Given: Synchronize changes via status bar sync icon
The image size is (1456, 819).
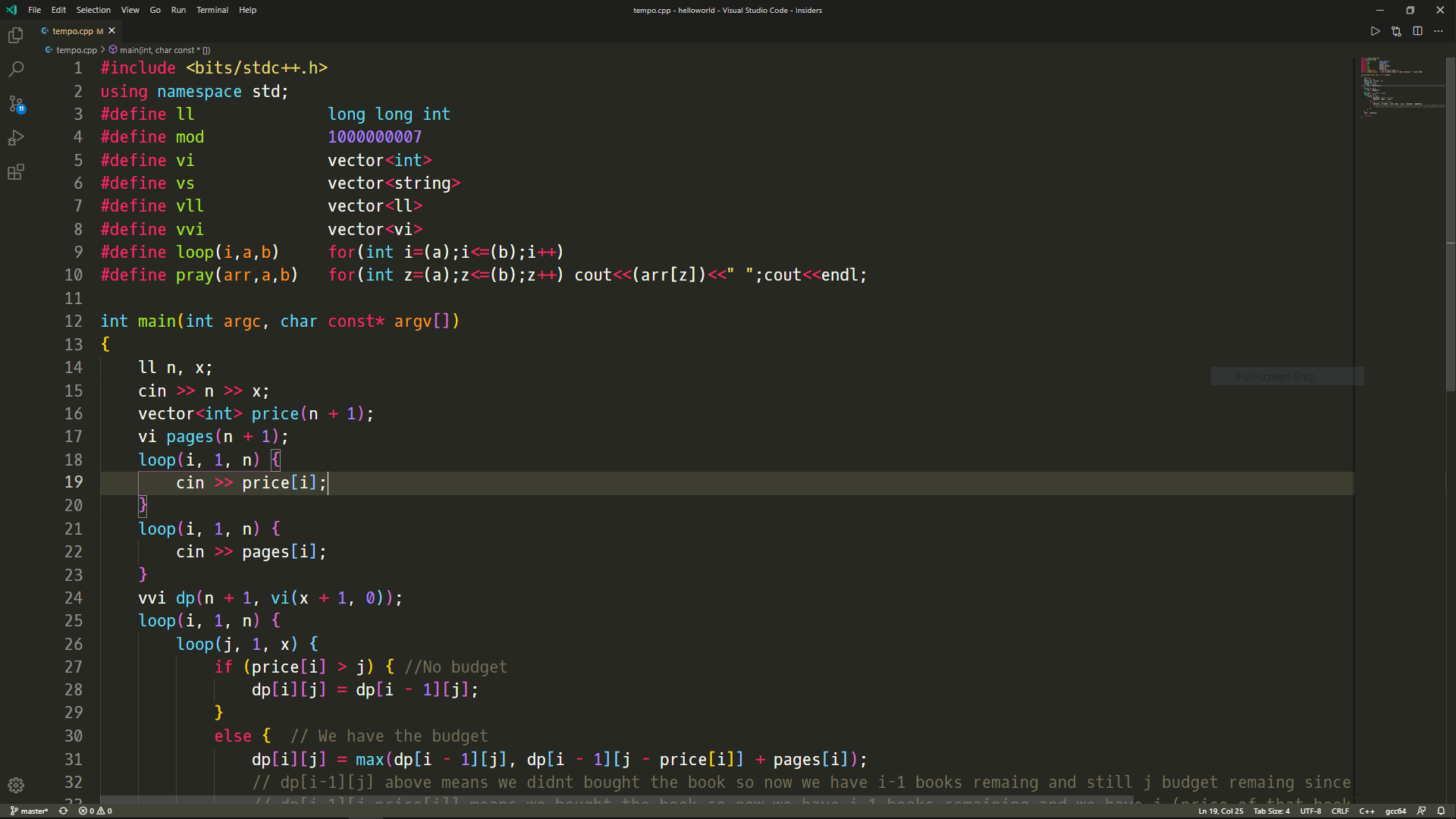Looking at the screenshot, I should 64,811.
